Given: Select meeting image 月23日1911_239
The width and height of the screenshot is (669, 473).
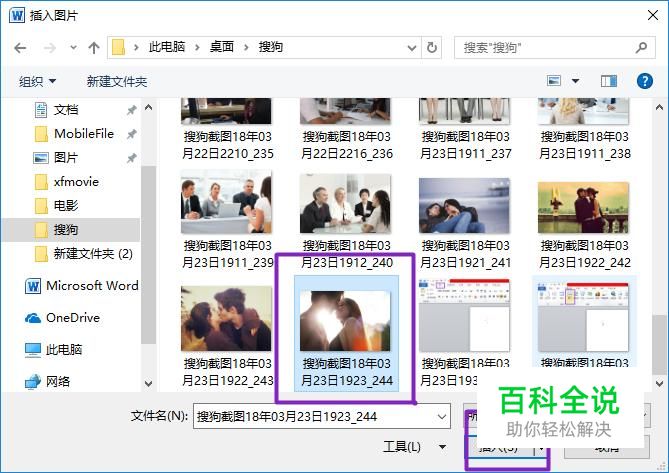Looking at the screenshot, I should 227,220.
